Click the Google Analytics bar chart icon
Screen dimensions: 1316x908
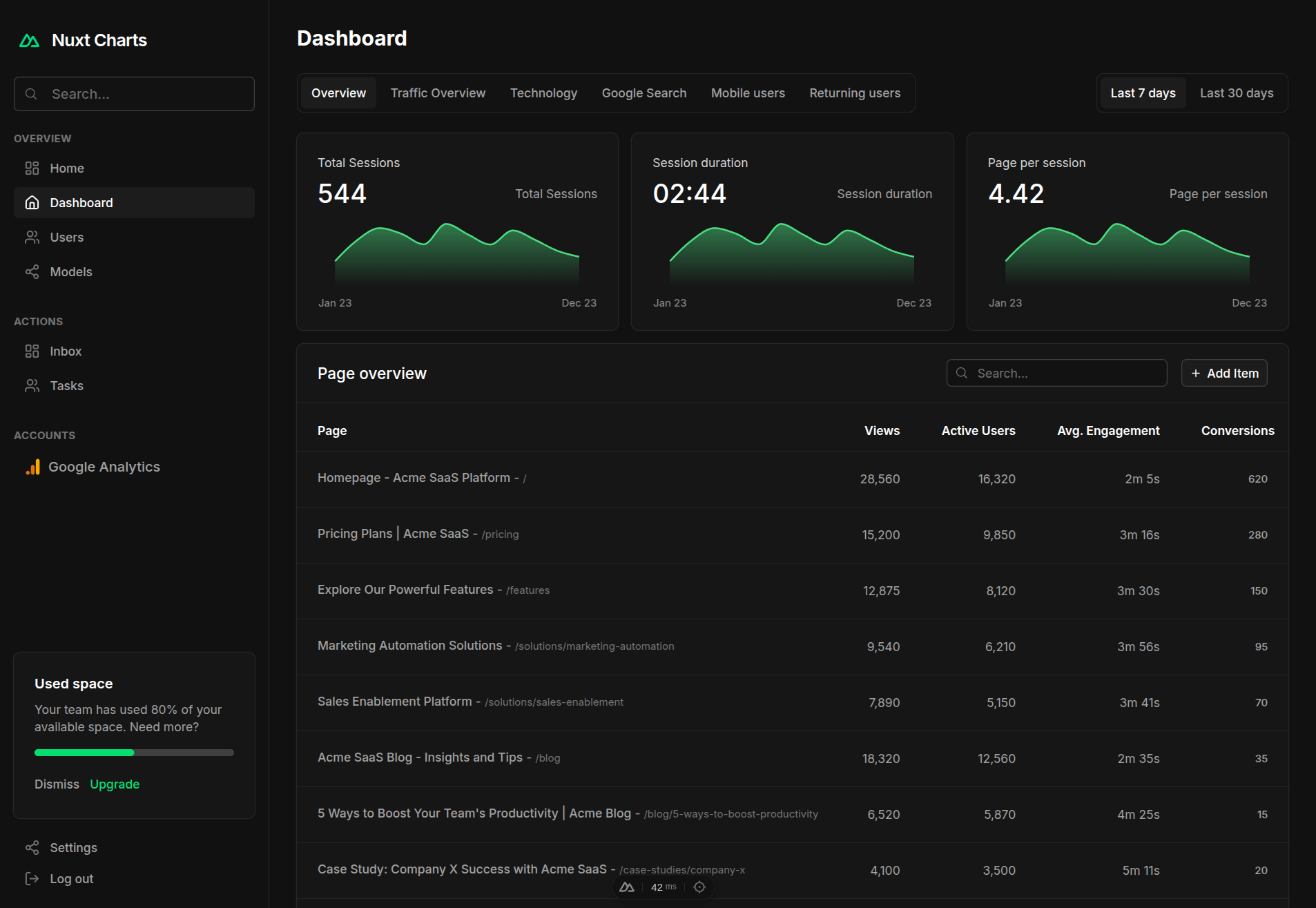[32, 467]
